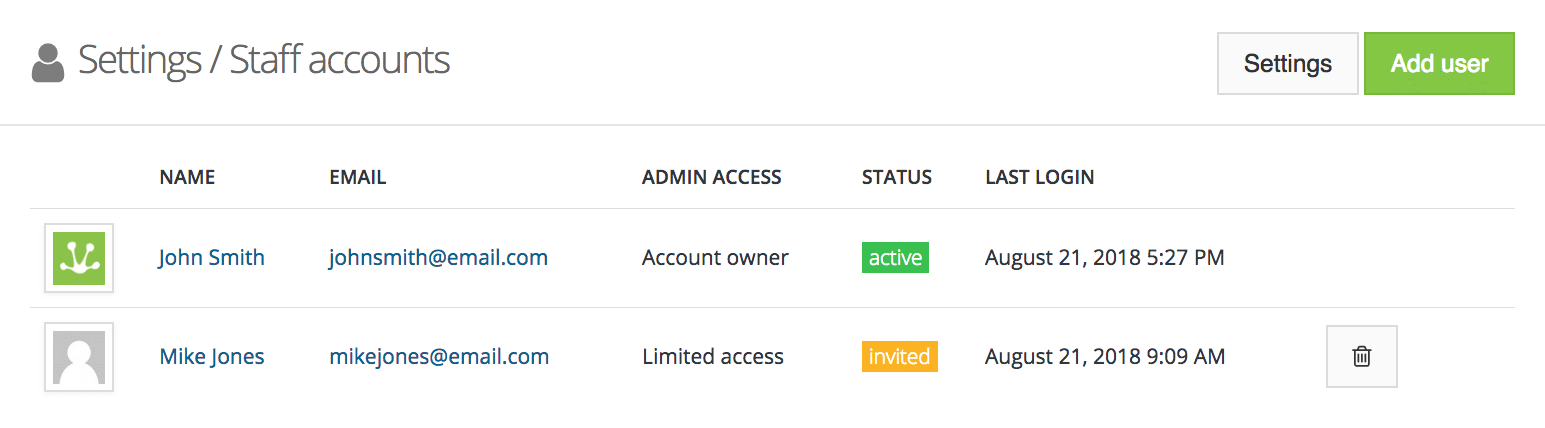Open the Settings button
Image resolution: width=1545 pixels, height=428 pixels.
[1287, 64]
